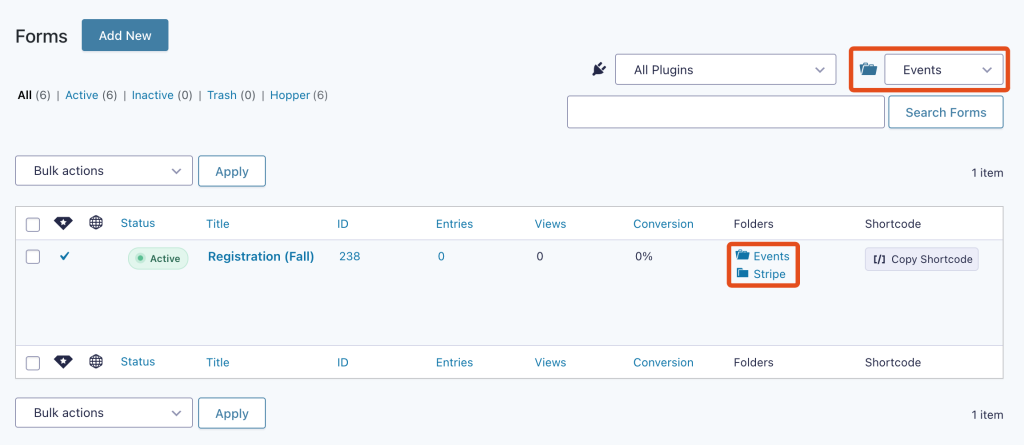This screenshot has height=445, width=1024.
Task: Click the diamond star icon in table footer
Action: [63, 361]
